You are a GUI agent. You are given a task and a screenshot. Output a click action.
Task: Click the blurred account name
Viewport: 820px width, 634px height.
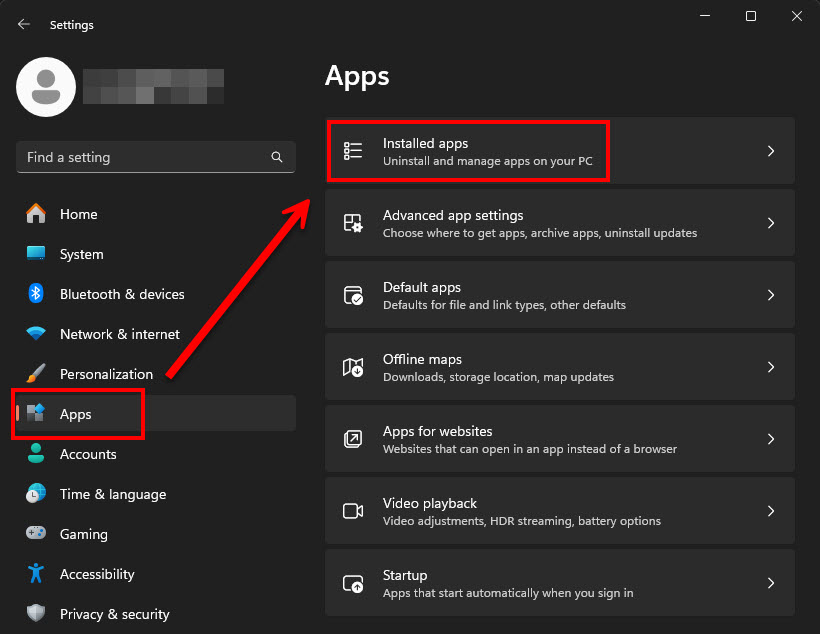pos(153,86)
